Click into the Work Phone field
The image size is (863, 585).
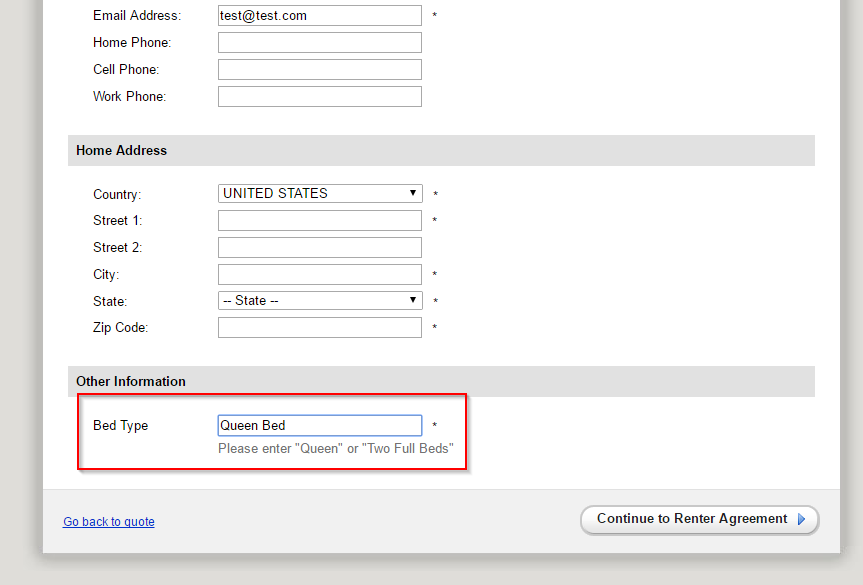click(319, 97)
